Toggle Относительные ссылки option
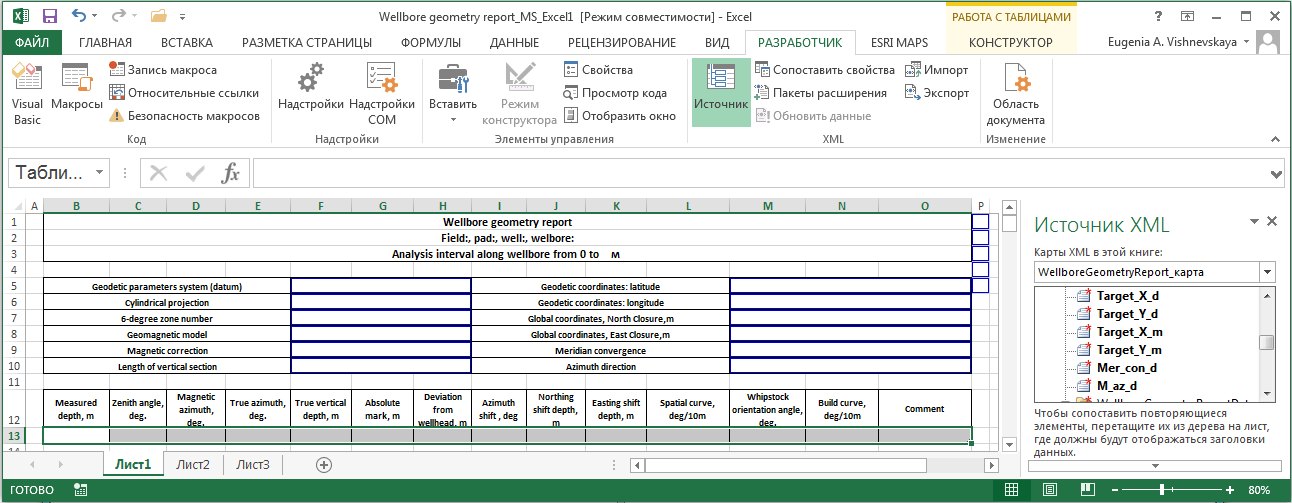Image resolution: width=1292 pixels, height=503 pixels. pyautogui.click(x=184, y=93)
